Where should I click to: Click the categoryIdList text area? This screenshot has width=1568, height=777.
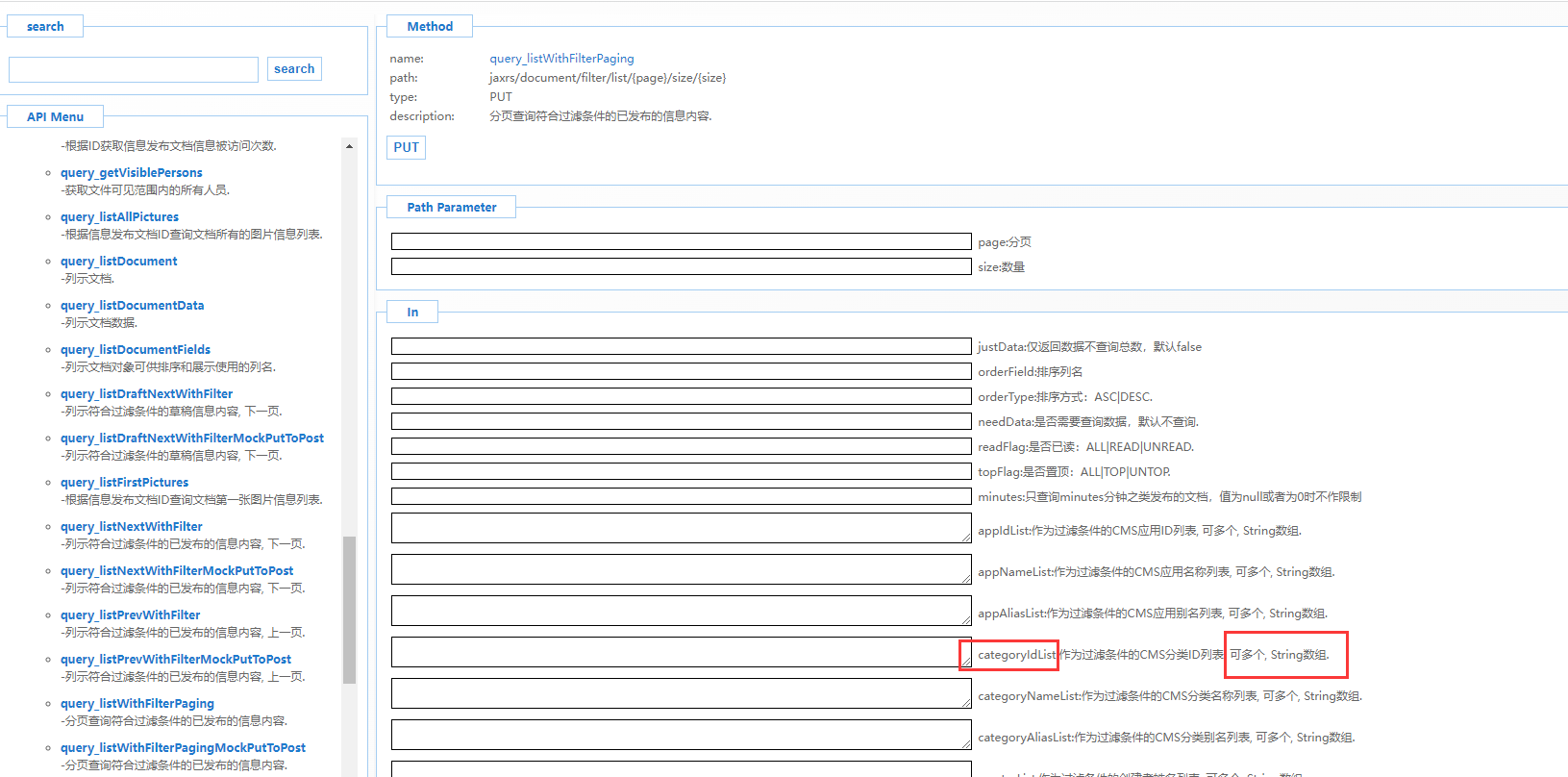[675, 652]
